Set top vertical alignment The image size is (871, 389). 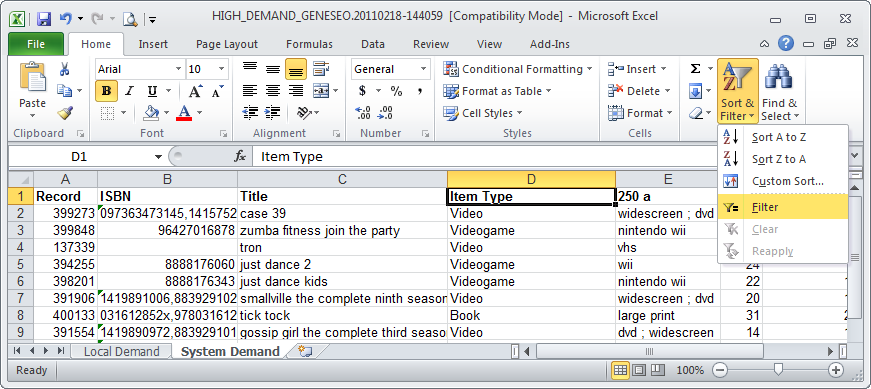tap(250, 69)
